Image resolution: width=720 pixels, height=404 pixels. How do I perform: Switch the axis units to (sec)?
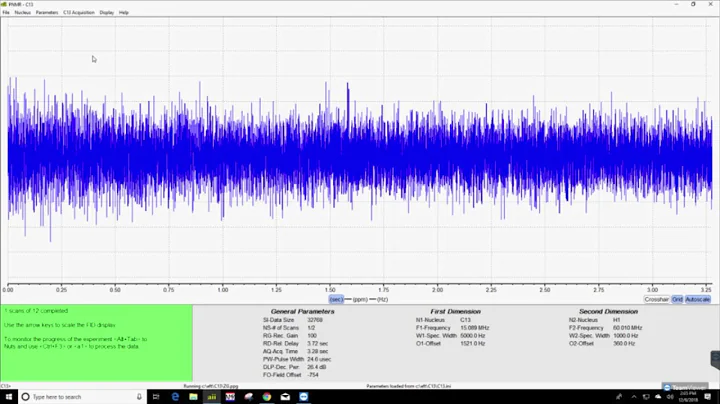336,299
